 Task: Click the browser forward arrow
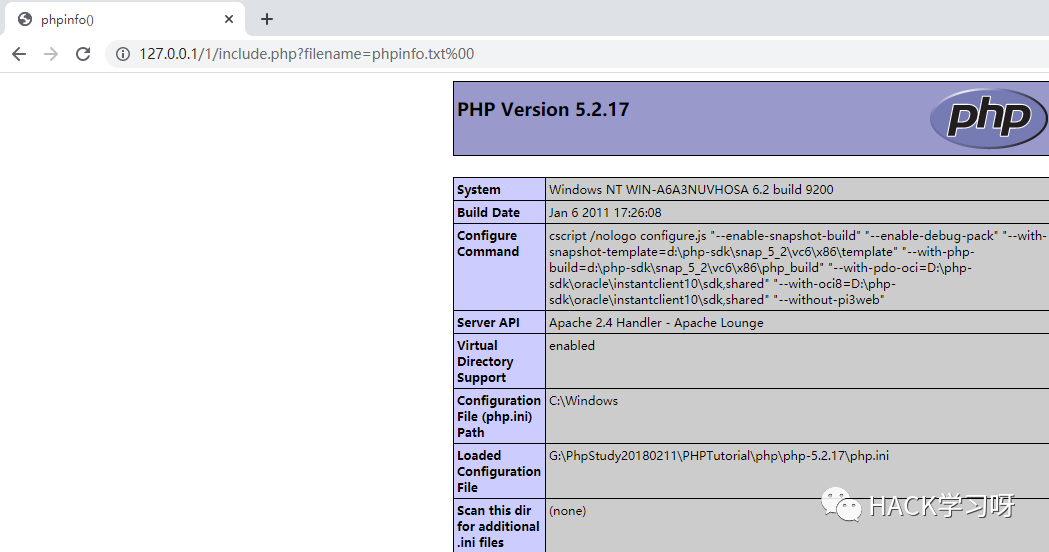coord(51,54)
